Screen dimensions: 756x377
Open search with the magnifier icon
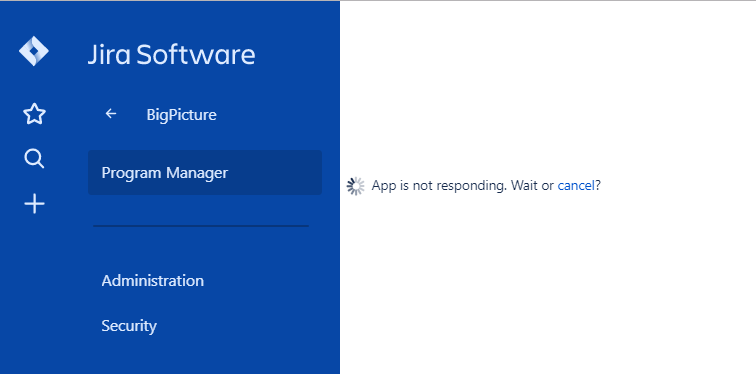coord(34,159)
